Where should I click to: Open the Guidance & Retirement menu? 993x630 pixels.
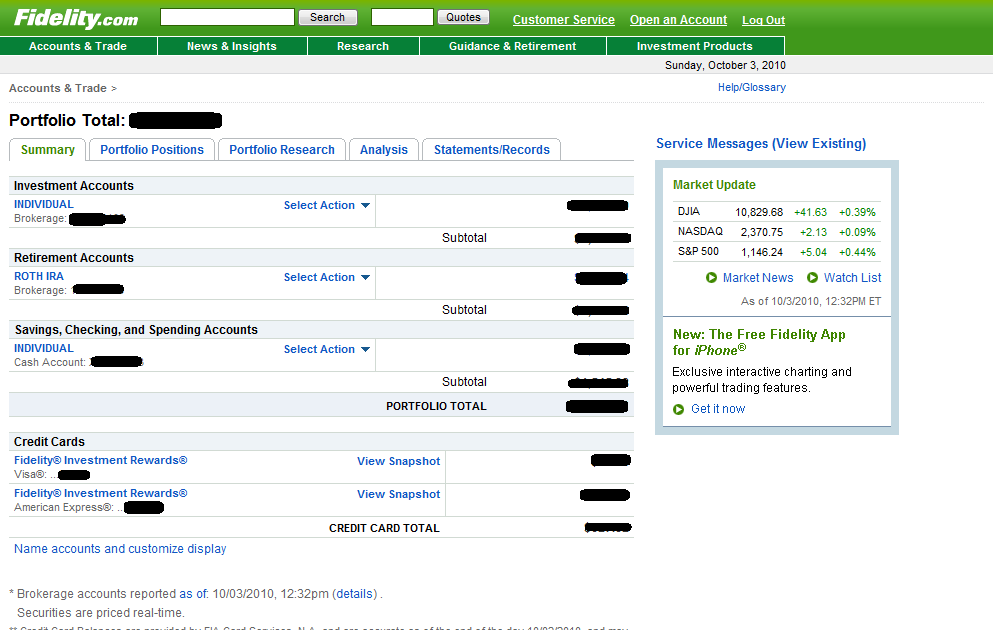pos(512,46)
